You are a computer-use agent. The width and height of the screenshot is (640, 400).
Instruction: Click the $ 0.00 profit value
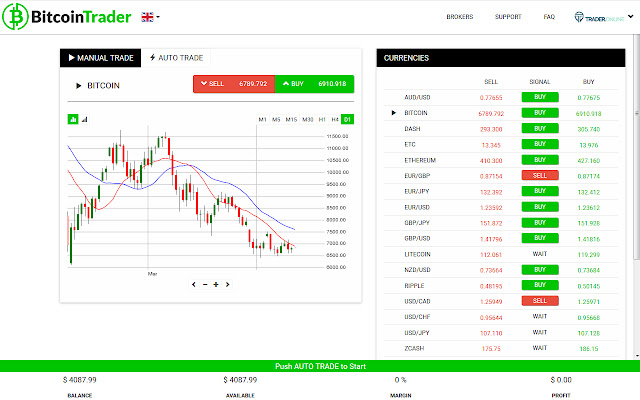click(x=561, y=380)
